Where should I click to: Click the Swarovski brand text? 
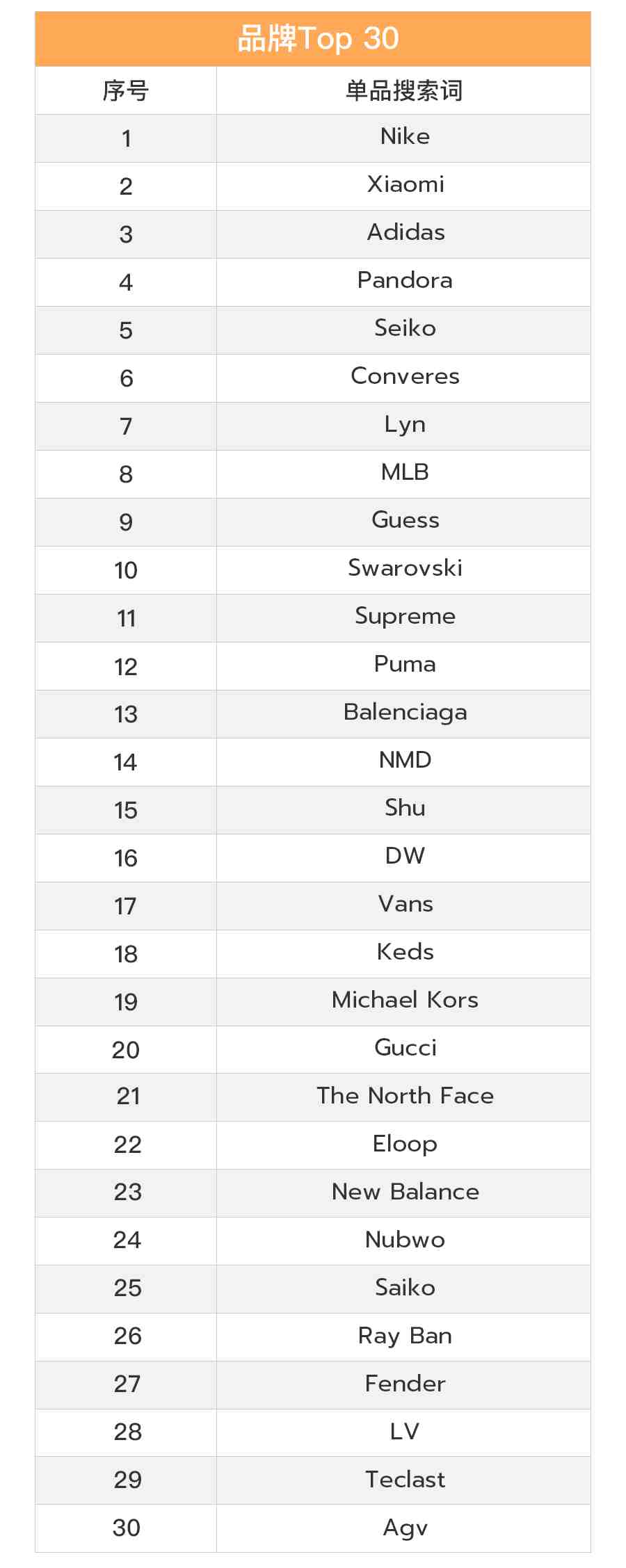pos(405,568)
